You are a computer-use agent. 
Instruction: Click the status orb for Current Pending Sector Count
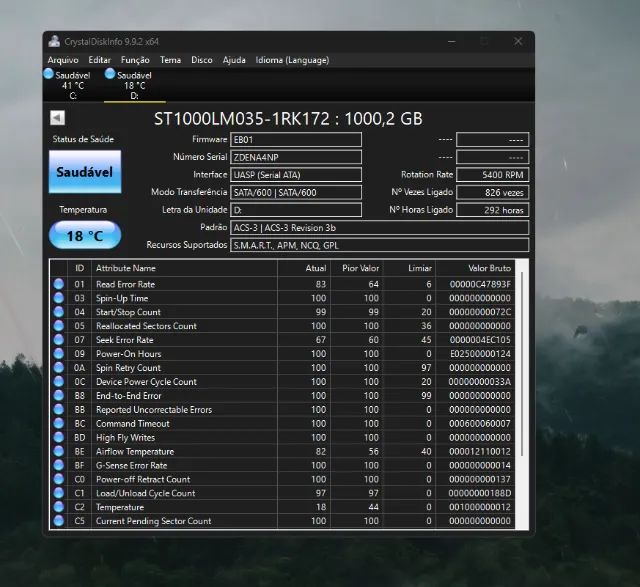tap(59, 521)
